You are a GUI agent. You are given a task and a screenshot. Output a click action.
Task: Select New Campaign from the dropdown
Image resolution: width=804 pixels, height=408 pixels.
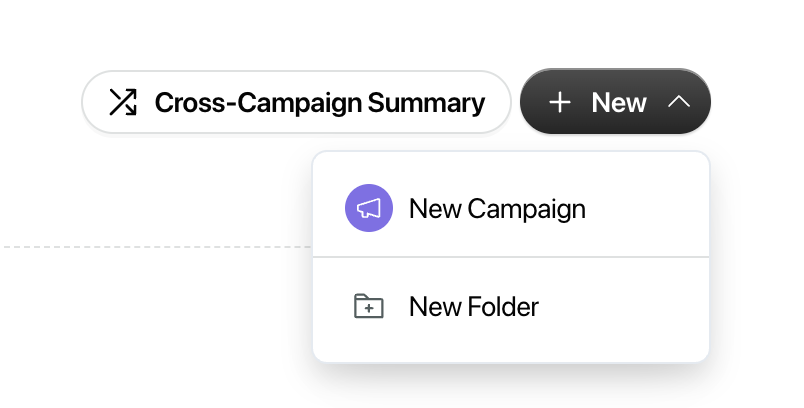pos(511,208)
